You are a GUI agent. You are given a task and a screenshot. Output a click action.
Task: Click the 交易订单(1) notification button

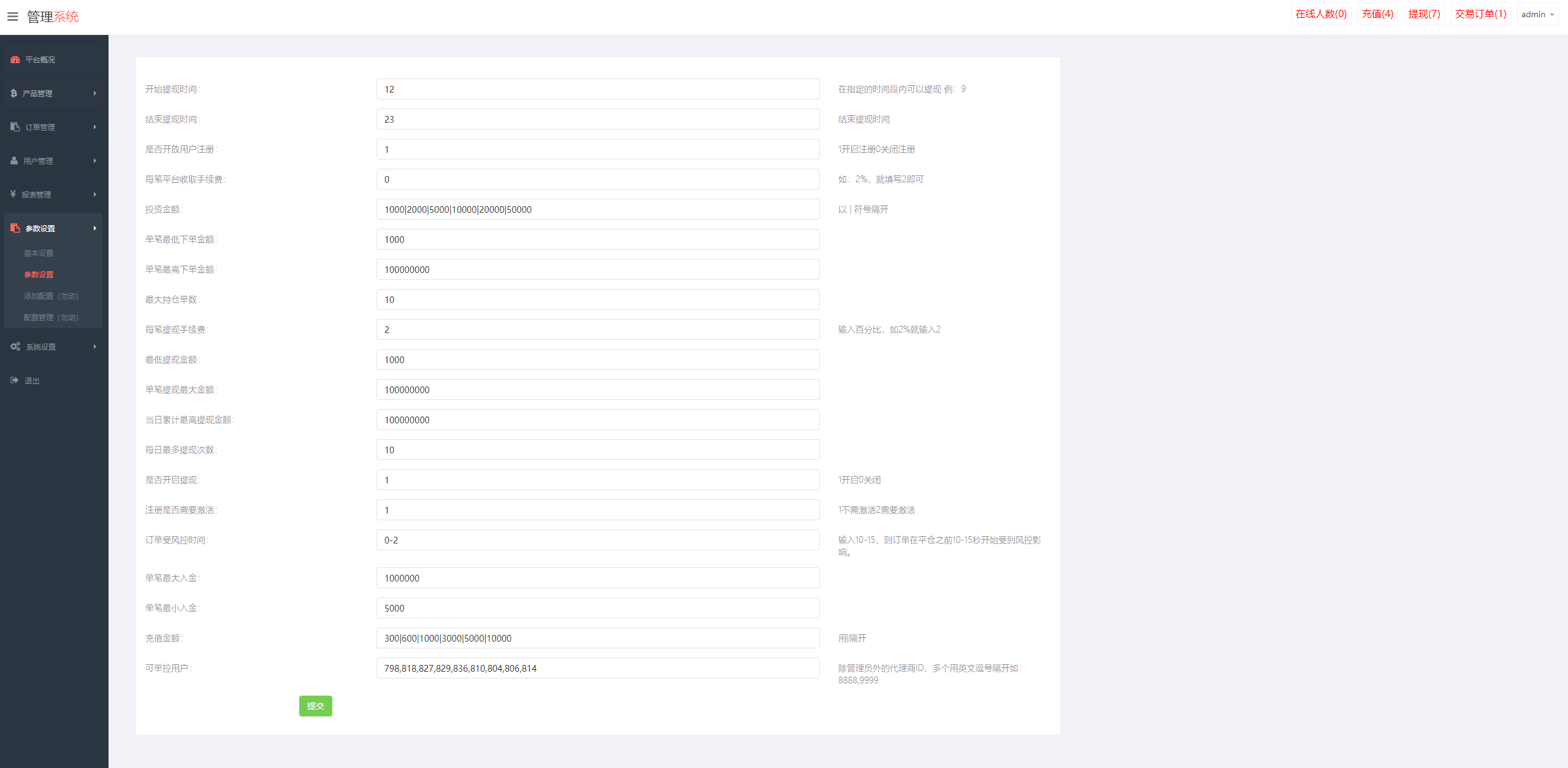(1480, 14)
